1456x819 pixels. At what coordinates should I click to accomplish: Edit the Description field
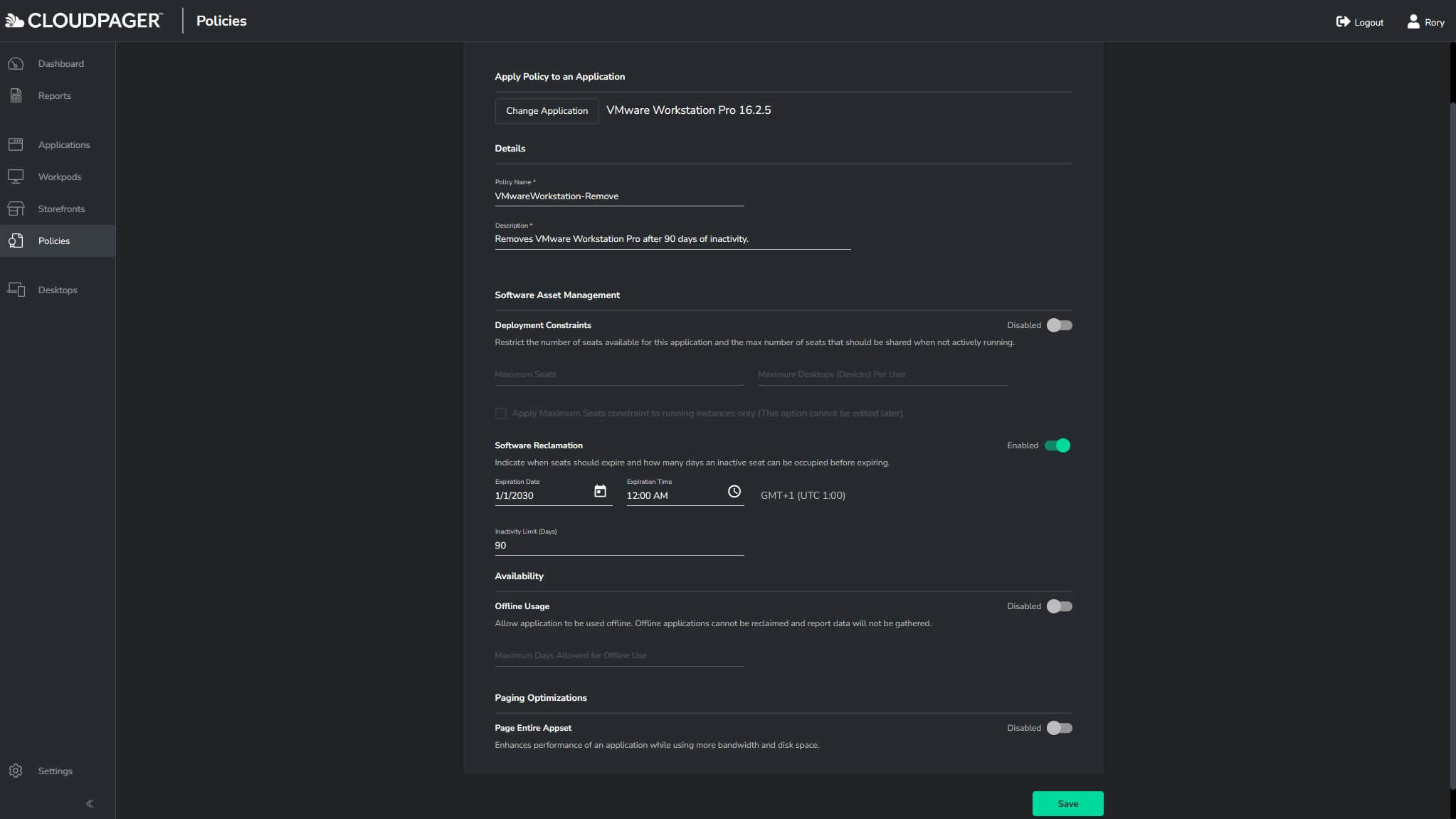click(x=672, y=239)
